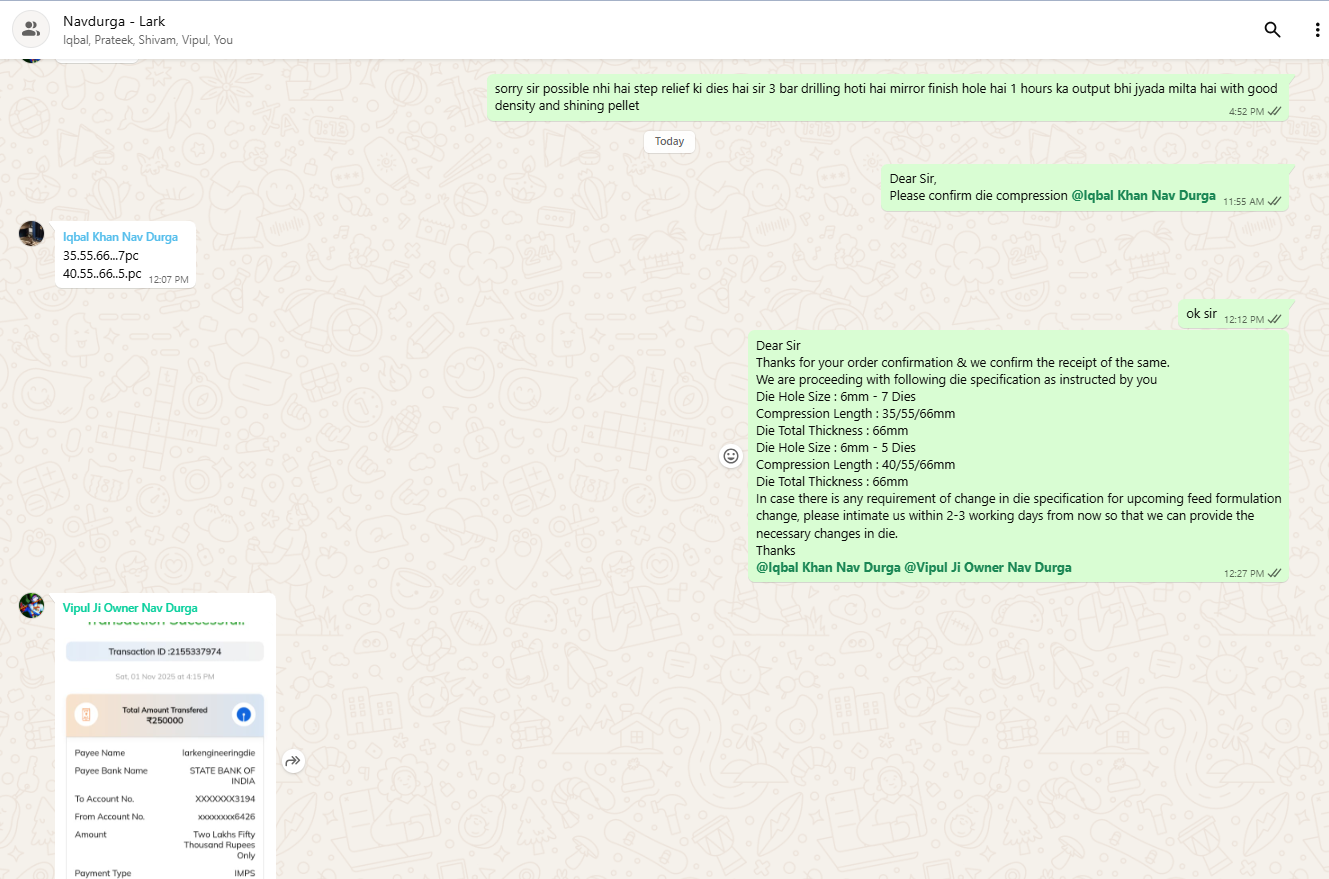This screenshot has height=879, width=1329.
Task: React with the emoji icon beside order confirmation message
Action: point(731,456)
